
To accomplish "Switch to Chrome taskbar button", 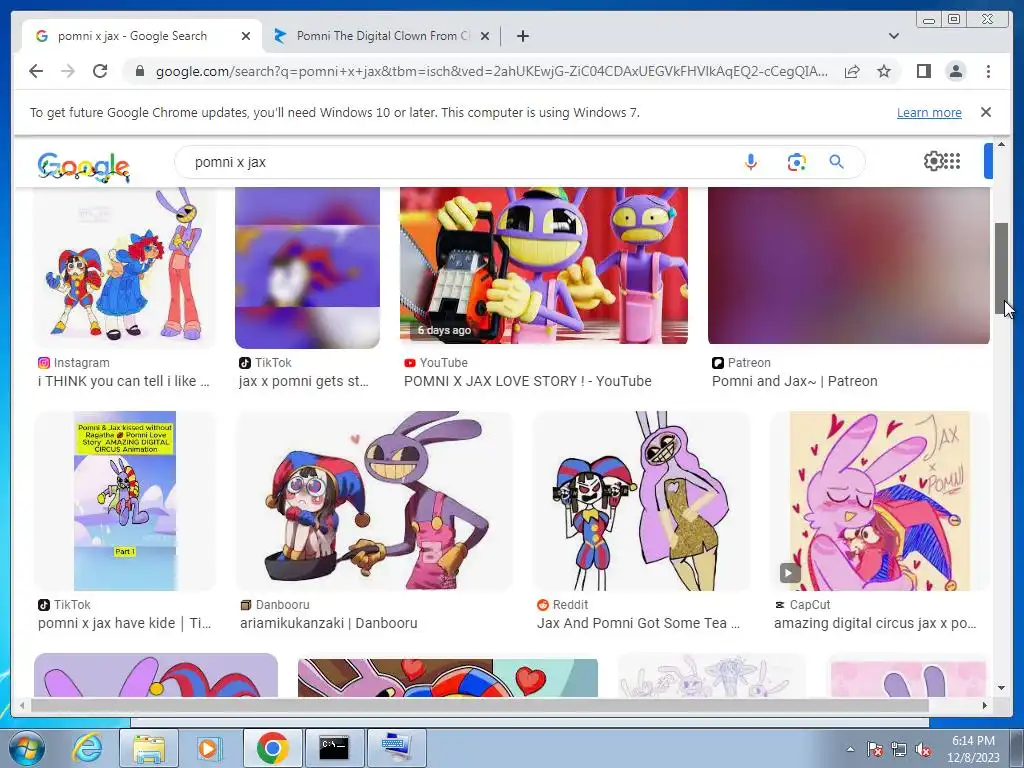I will 272,748.
